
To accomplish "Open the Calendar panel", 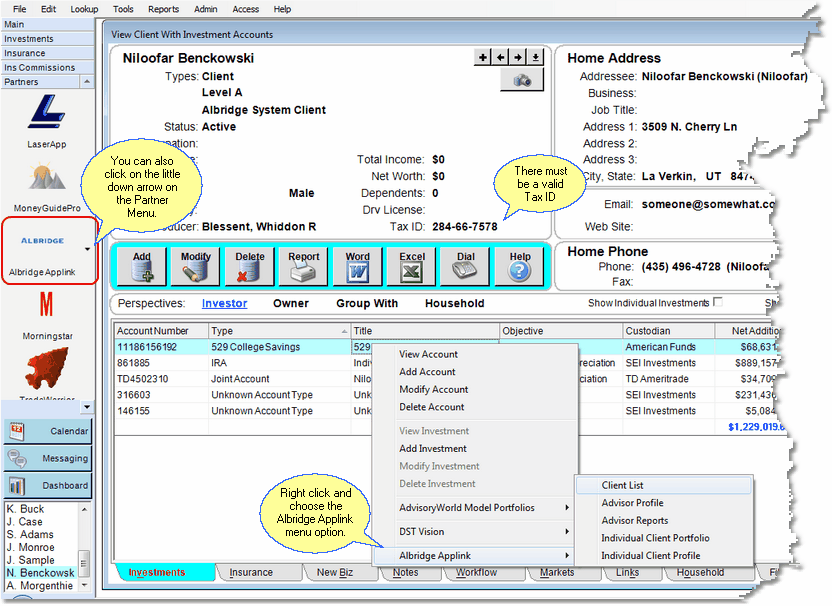I will 45,431.
